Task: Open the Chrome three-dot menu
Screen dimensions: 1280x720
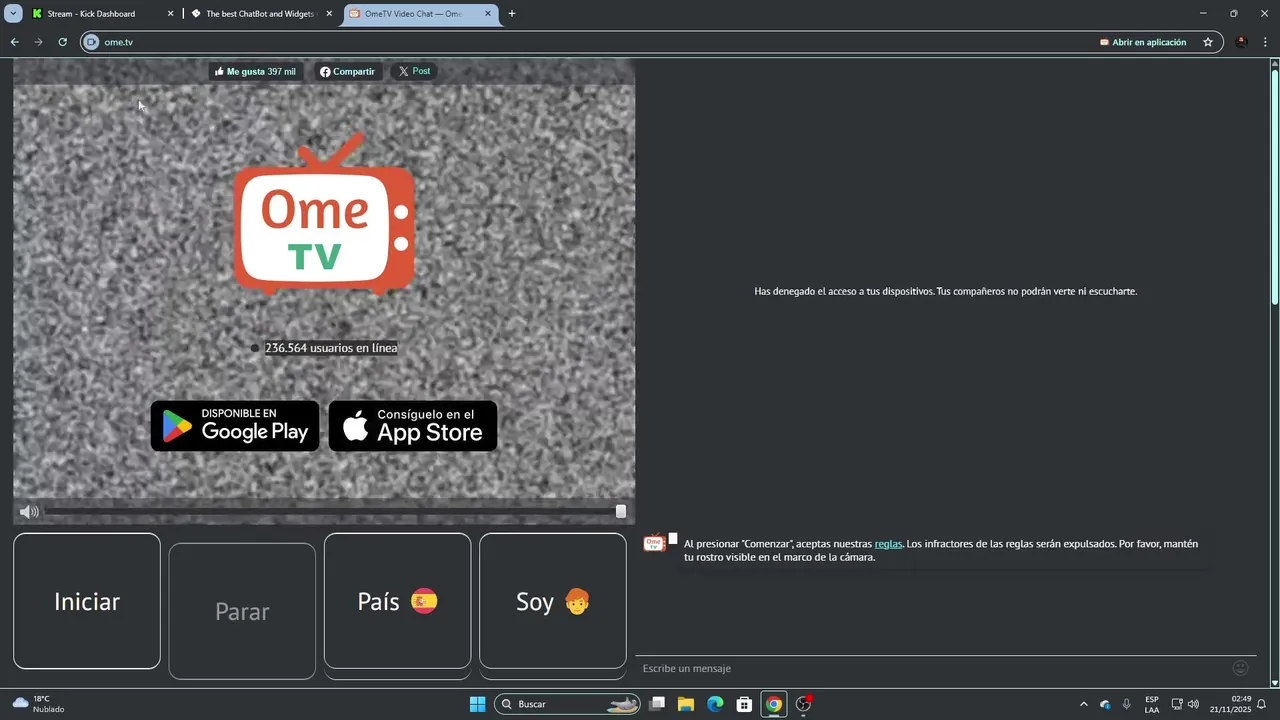Action: coord(1266,42)
